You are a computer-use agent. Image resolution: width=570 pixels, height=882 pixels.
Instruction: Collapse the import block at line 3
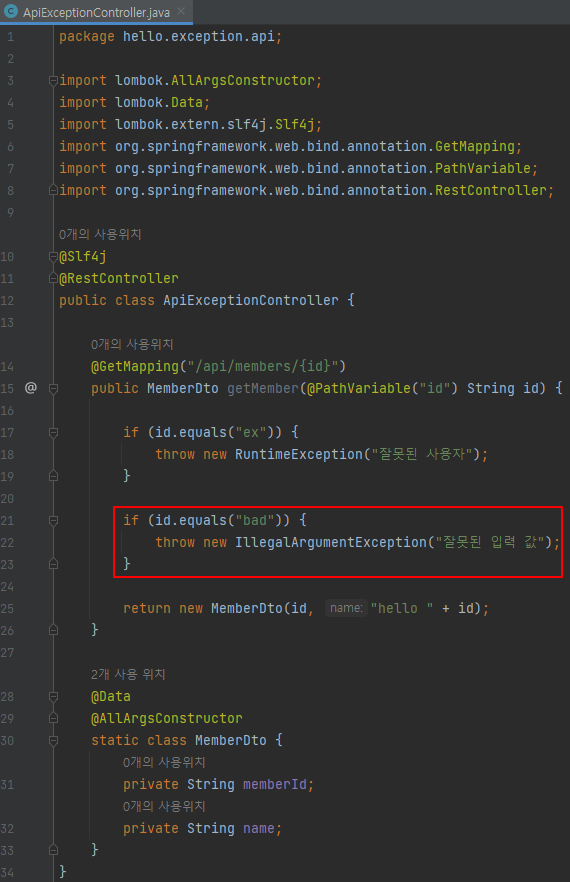click(53, 80)
